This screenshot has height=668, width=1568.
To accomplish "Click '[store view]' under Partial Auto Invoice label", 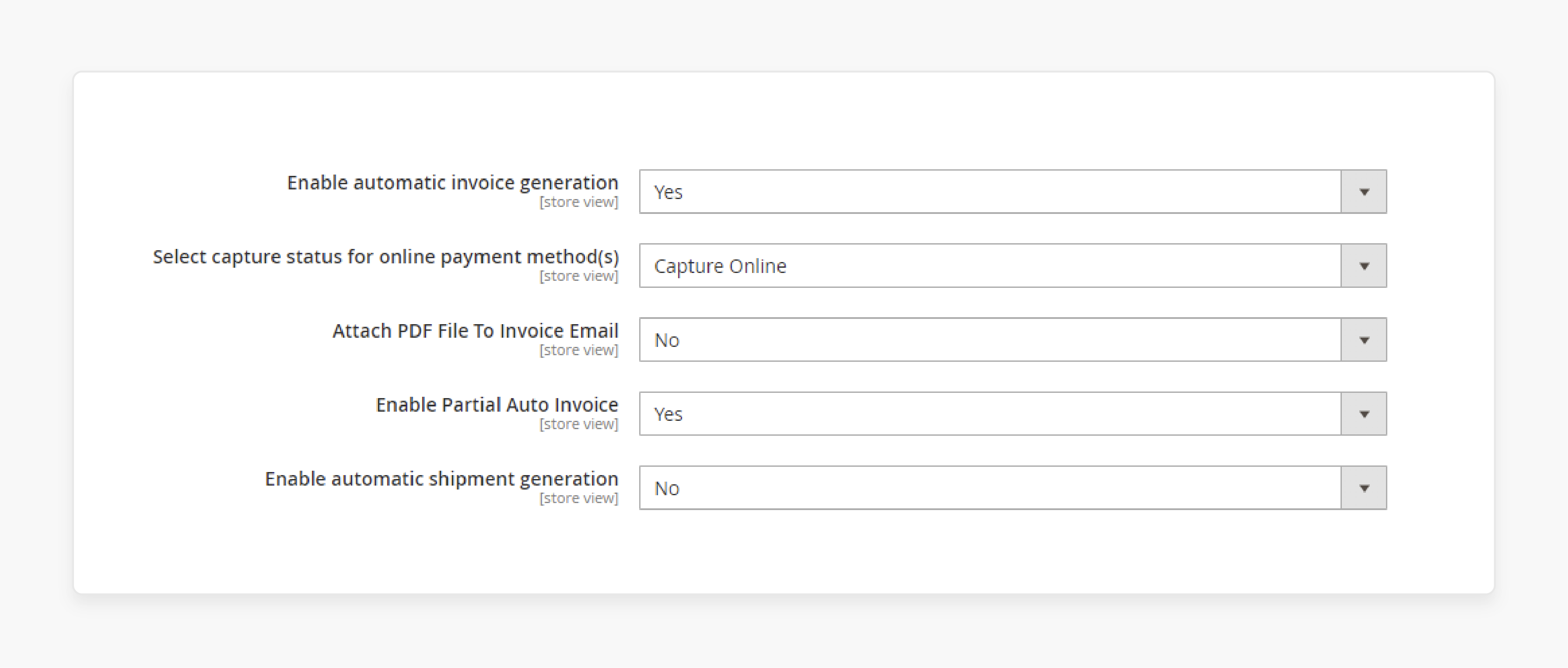I will pos(578,424).
